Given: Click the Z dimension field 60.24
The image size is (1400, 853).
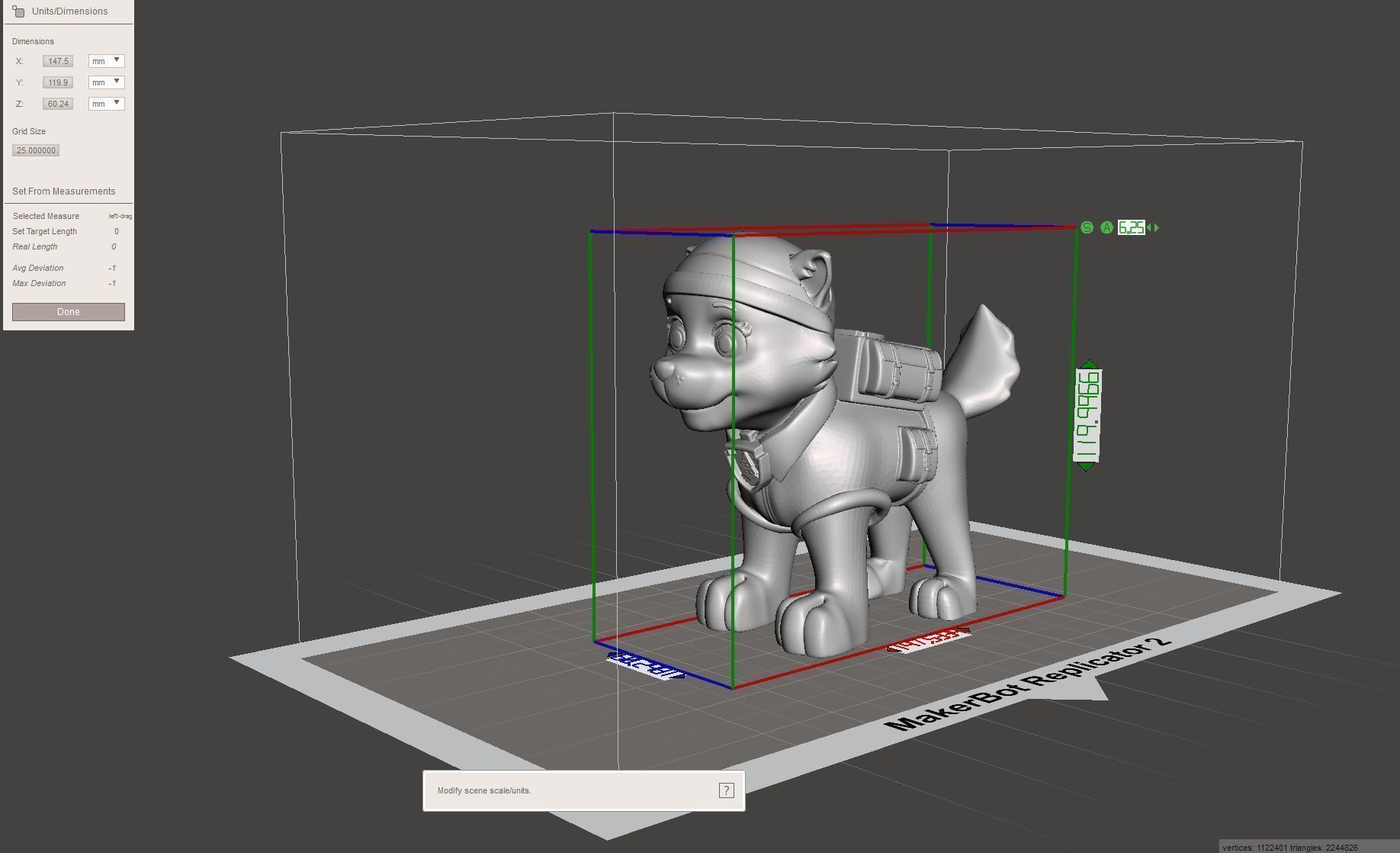Looking at the screenshot, I should tap(58, 104).
